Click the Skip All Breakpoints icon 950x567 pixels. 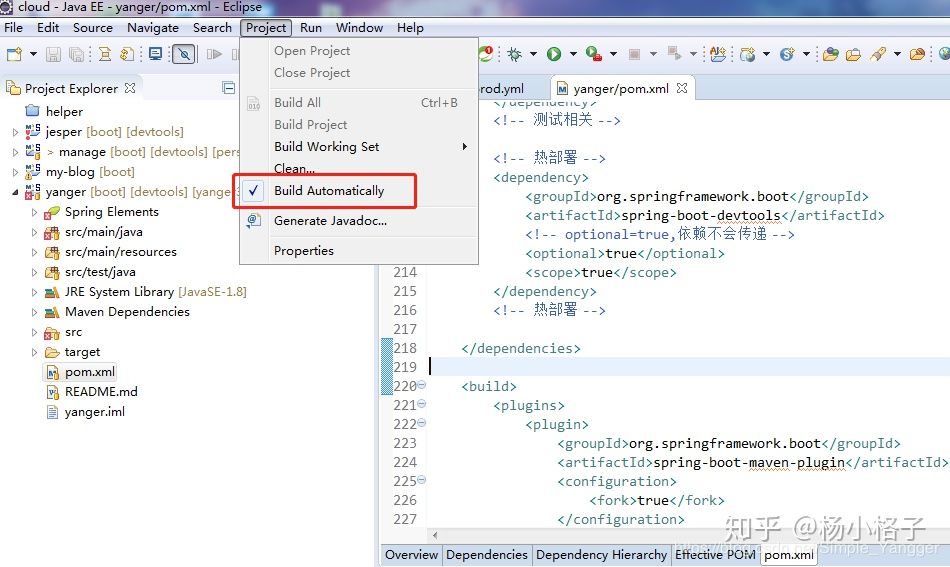click(x=184, y=55)
